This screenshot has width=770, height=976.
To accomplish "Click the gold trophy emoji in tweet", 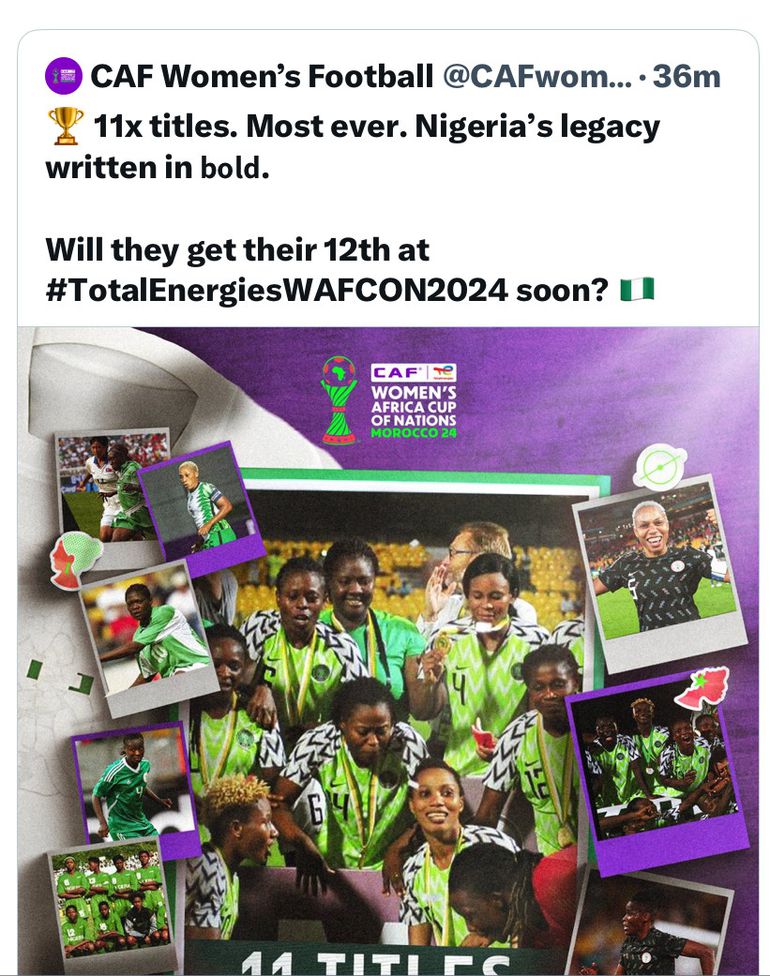I will pos(66,126).
